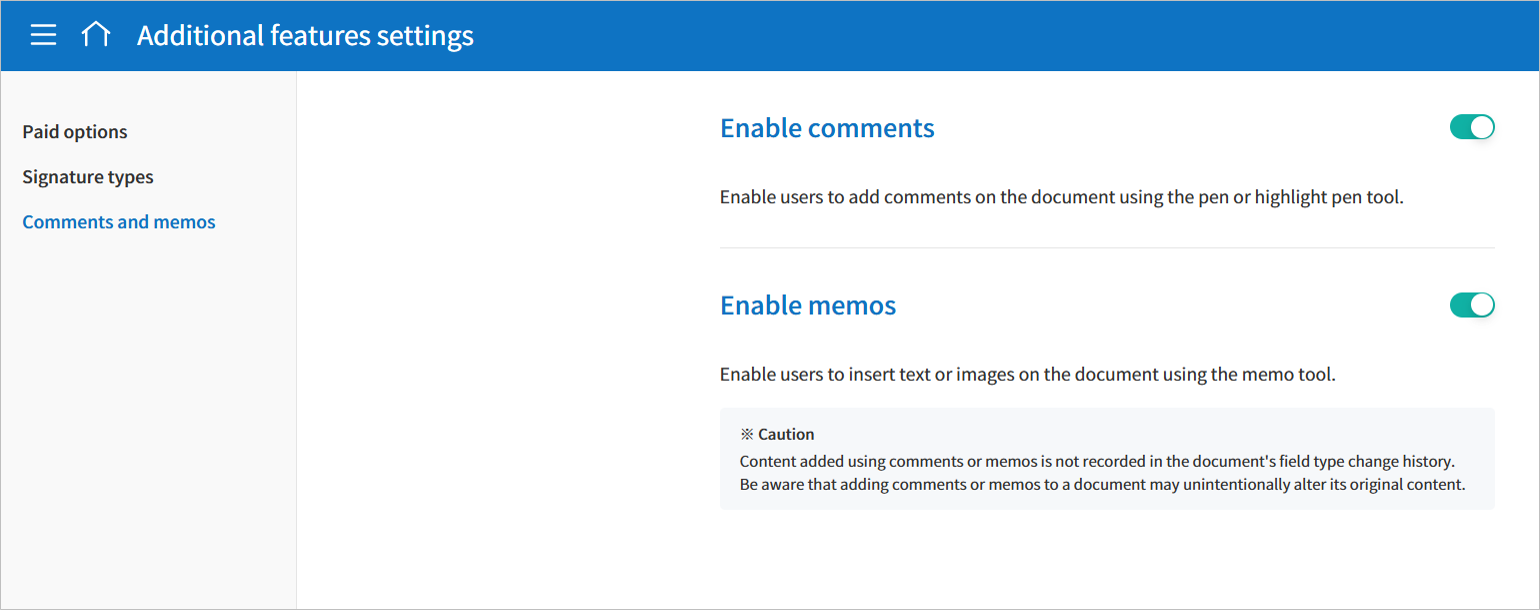Click the Enable comments heading
Screen dimensions: 1540x610
[827, 128]
